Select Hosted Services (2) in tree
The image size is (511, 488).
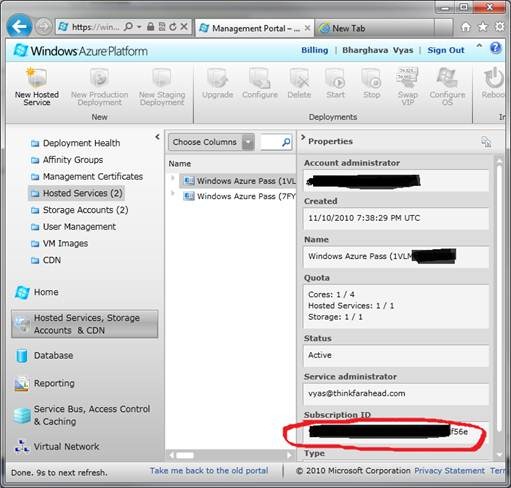pos(77,193)
